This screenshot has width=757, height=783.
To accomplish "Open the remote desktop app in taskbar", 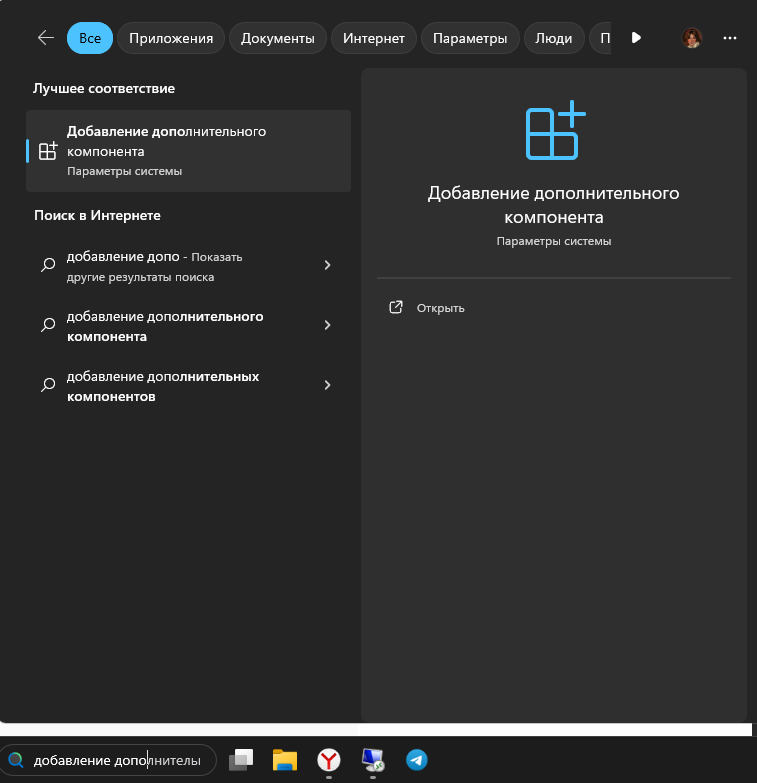I will (x=373, y=760).
